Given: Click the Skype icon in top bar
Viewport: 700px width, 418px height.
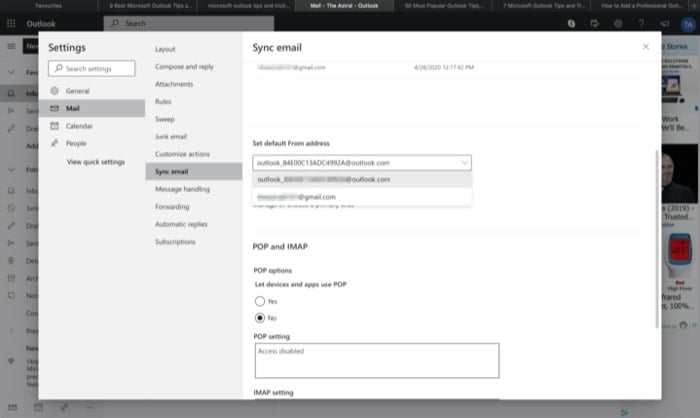Looking at the screenshot, I should (x=571, y=23).
